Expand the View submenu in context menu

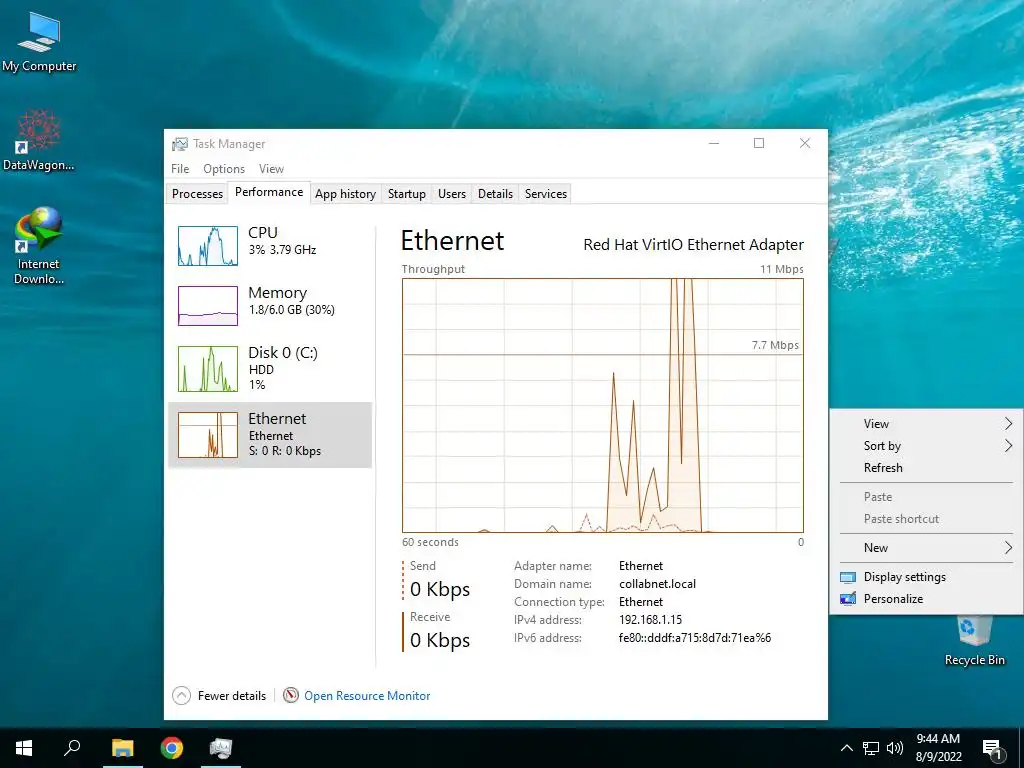pos(926,424)
